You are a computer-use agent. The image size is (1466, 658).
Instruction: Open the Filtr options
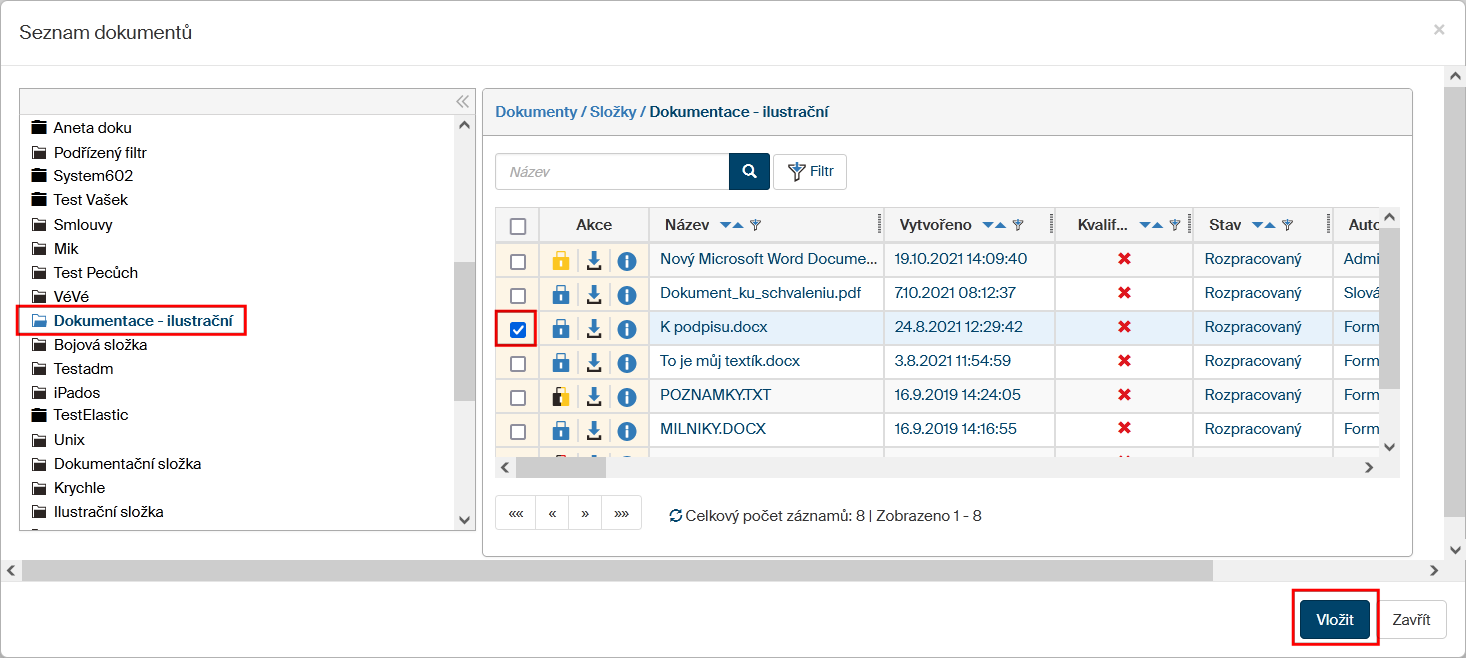[x=810, y=172]
